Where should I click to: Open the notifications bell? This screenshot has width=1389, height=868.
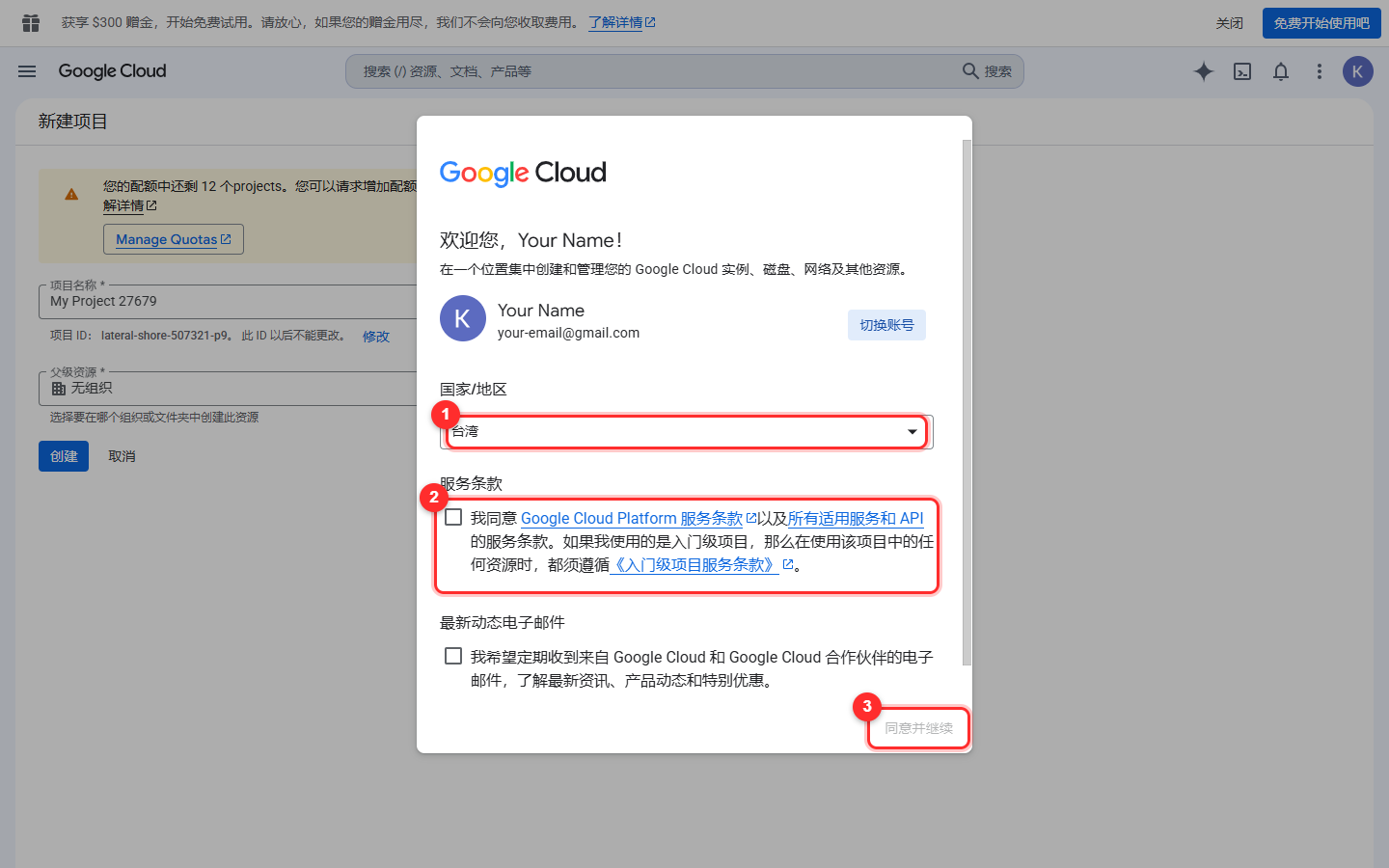[x=1281, y=71]
